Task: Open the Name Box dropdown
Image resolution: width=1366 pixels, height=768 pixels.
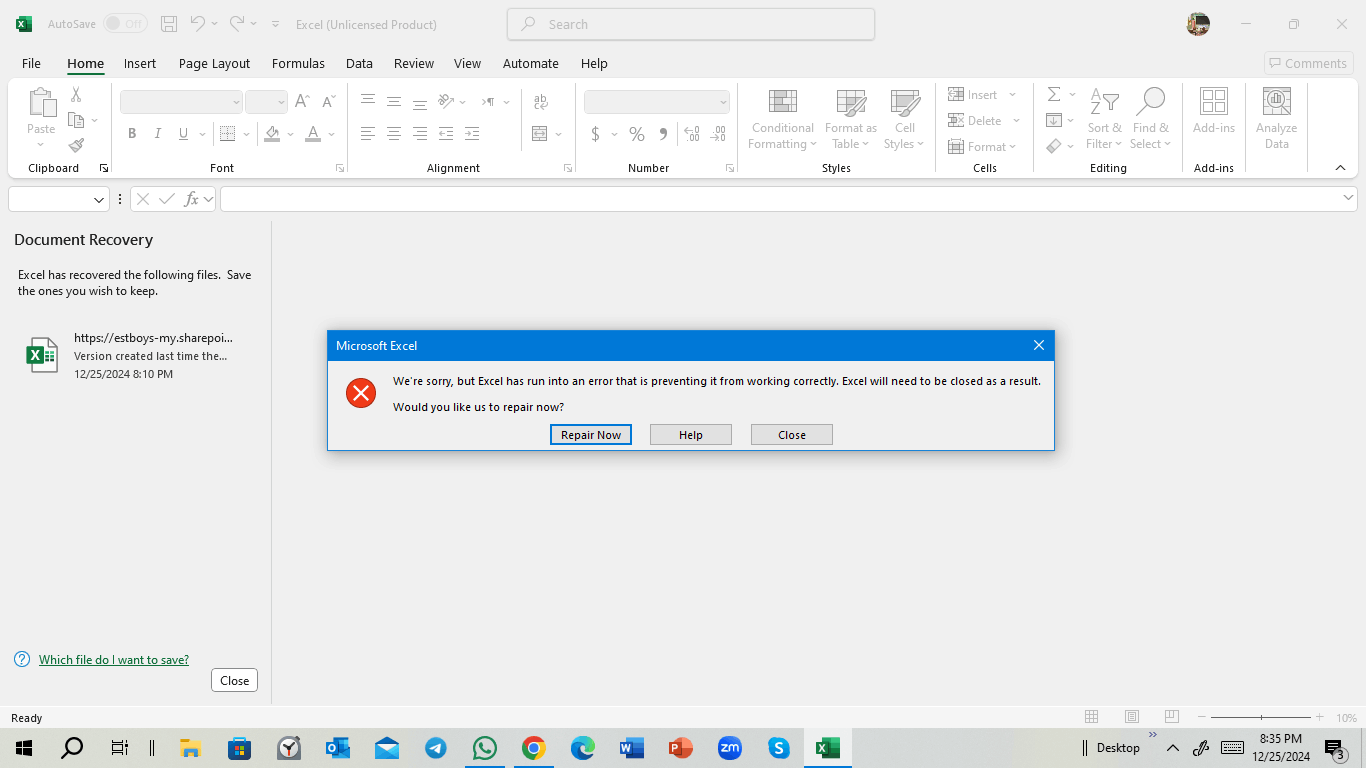Action: [99, 200]
